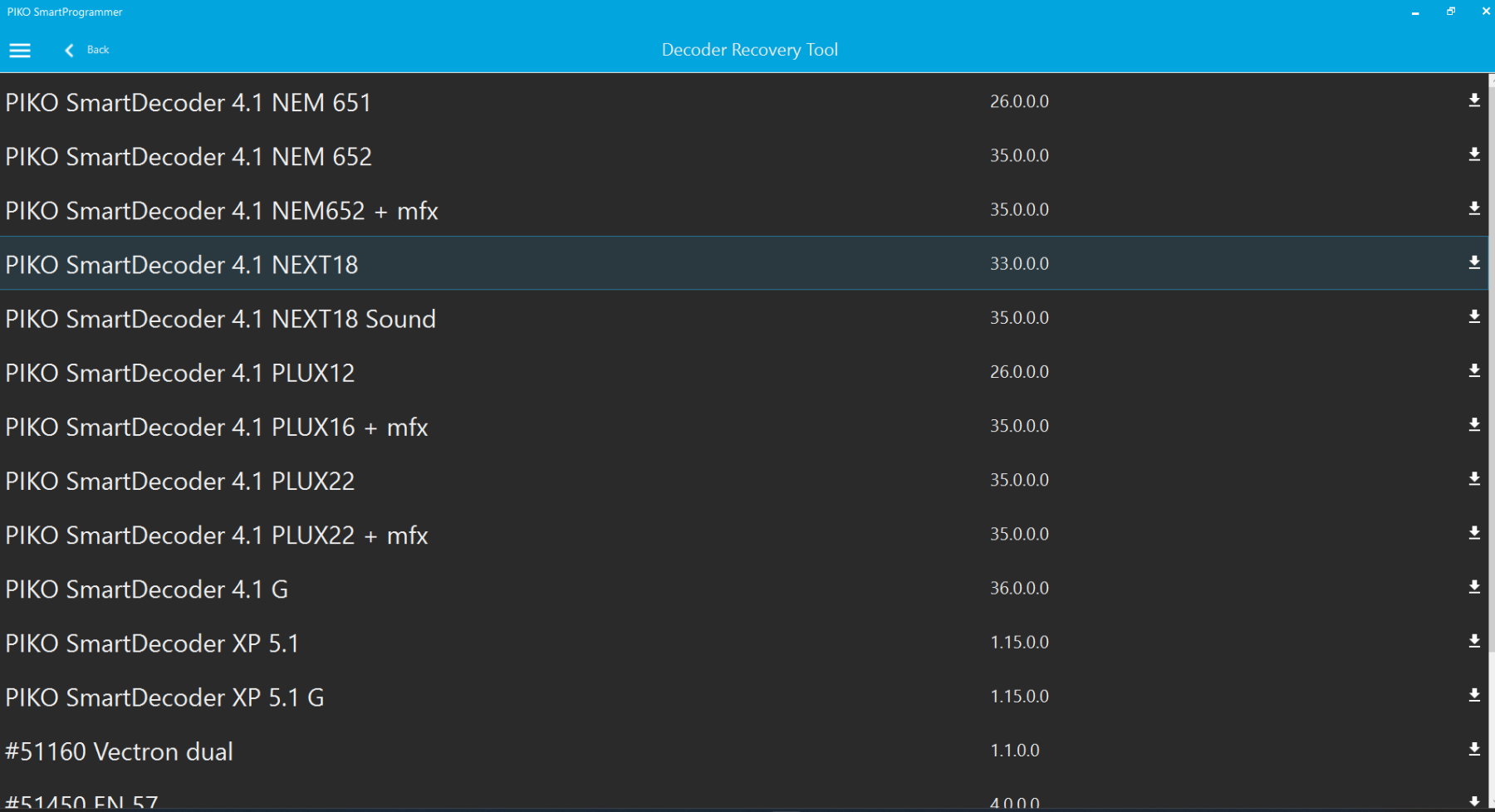This screenshot has width=1495, height=812.
Task: Open the hamburger menu
Action: [x=20, y=50]
